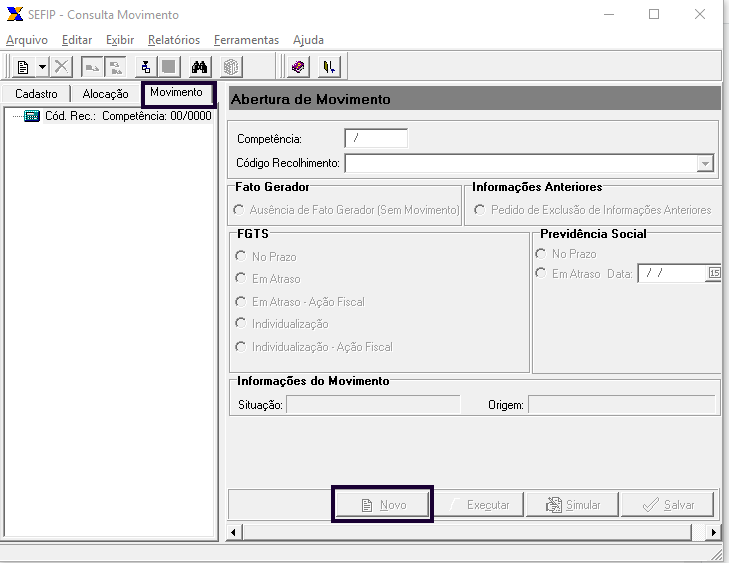Image resolution: width=729 pixels, height=563 pixels.
Task: Click the blue funnel-with-boxes toolbar icon
Action: tap(146, 67)
